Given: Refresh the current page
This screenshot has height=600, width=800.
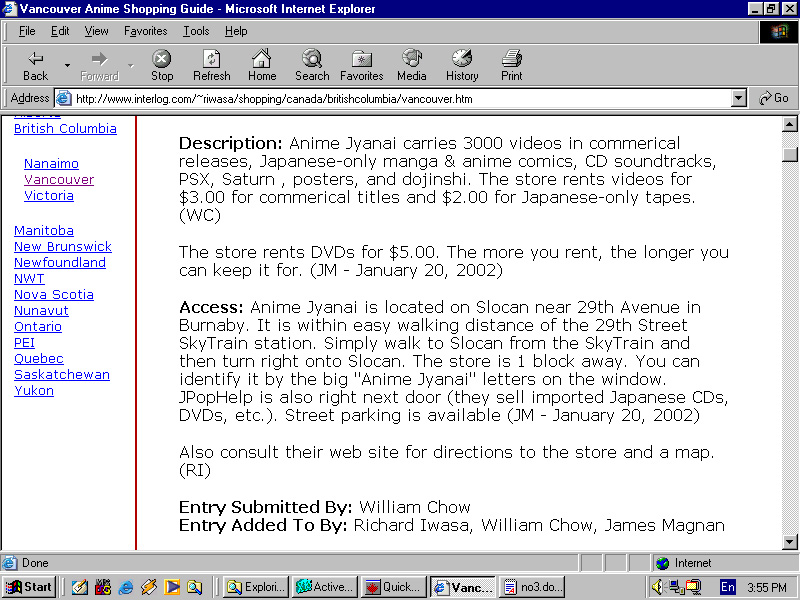Looking at the screenshot, I should pyautogui.click(x=211, y=66).
